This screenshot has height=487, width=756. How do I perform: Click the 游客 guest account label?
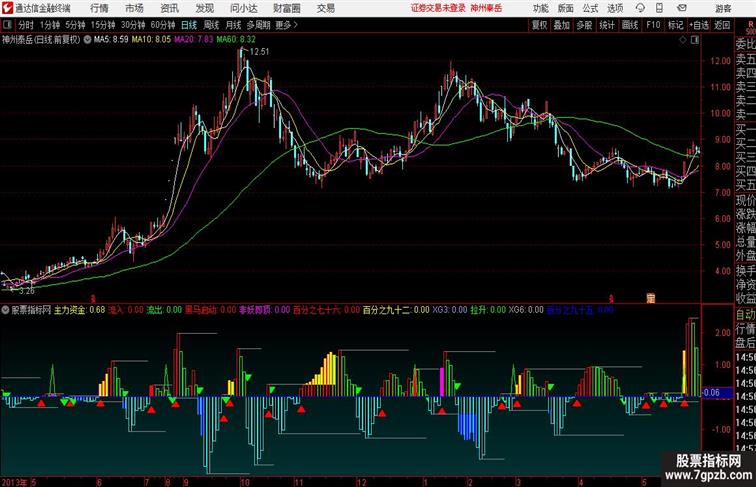723,8
